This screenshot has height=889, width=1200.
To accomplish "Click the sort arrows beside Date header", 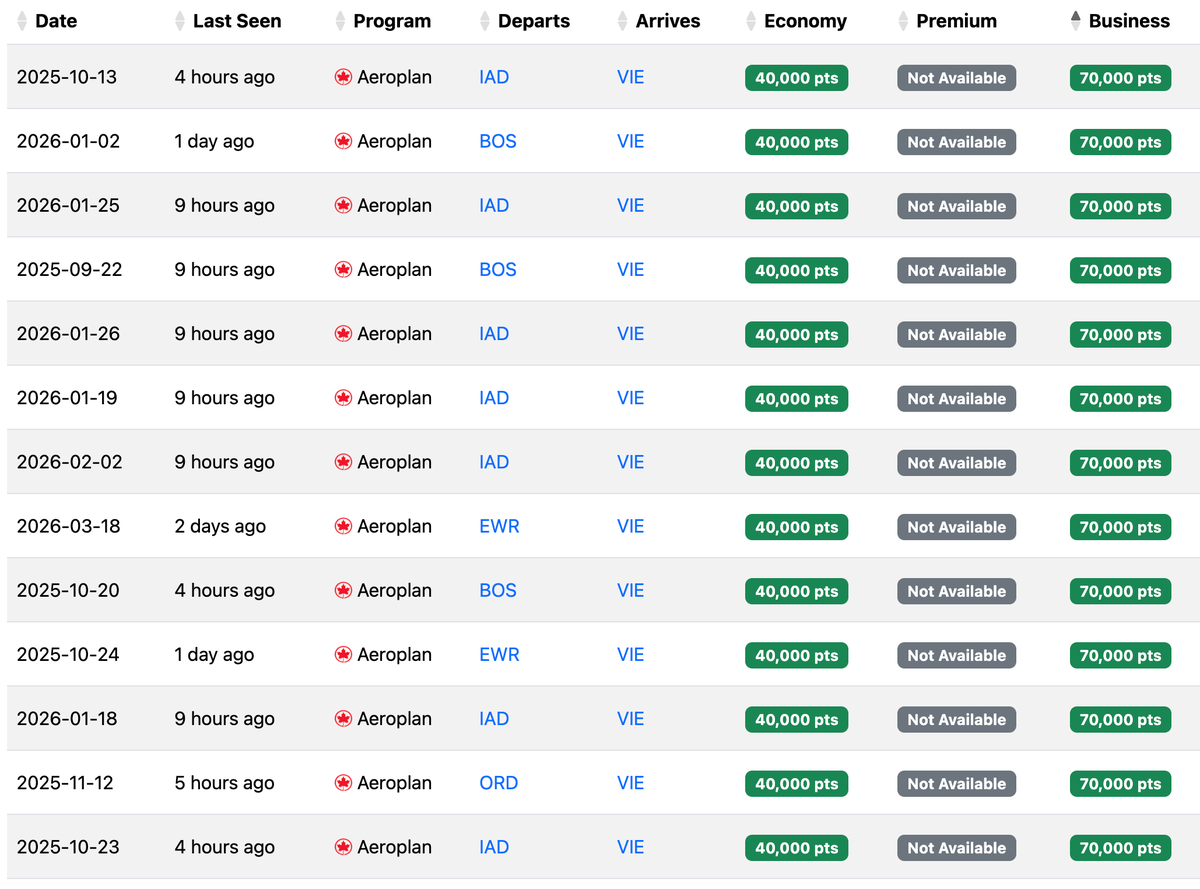I will pos(22,21).
